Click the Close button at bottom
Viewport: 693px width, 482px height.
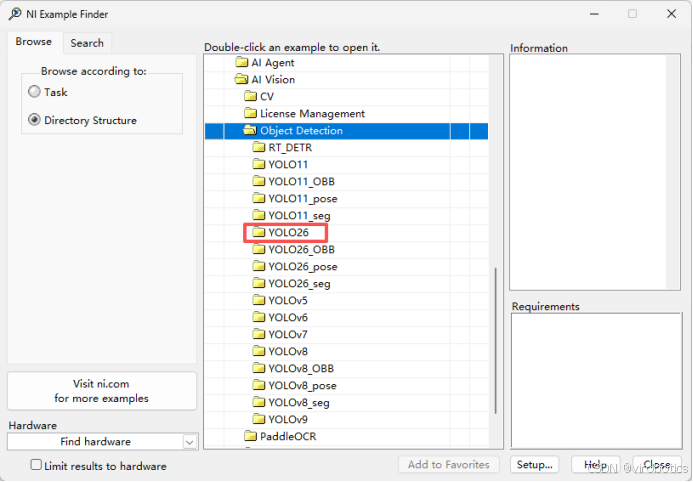657,465
